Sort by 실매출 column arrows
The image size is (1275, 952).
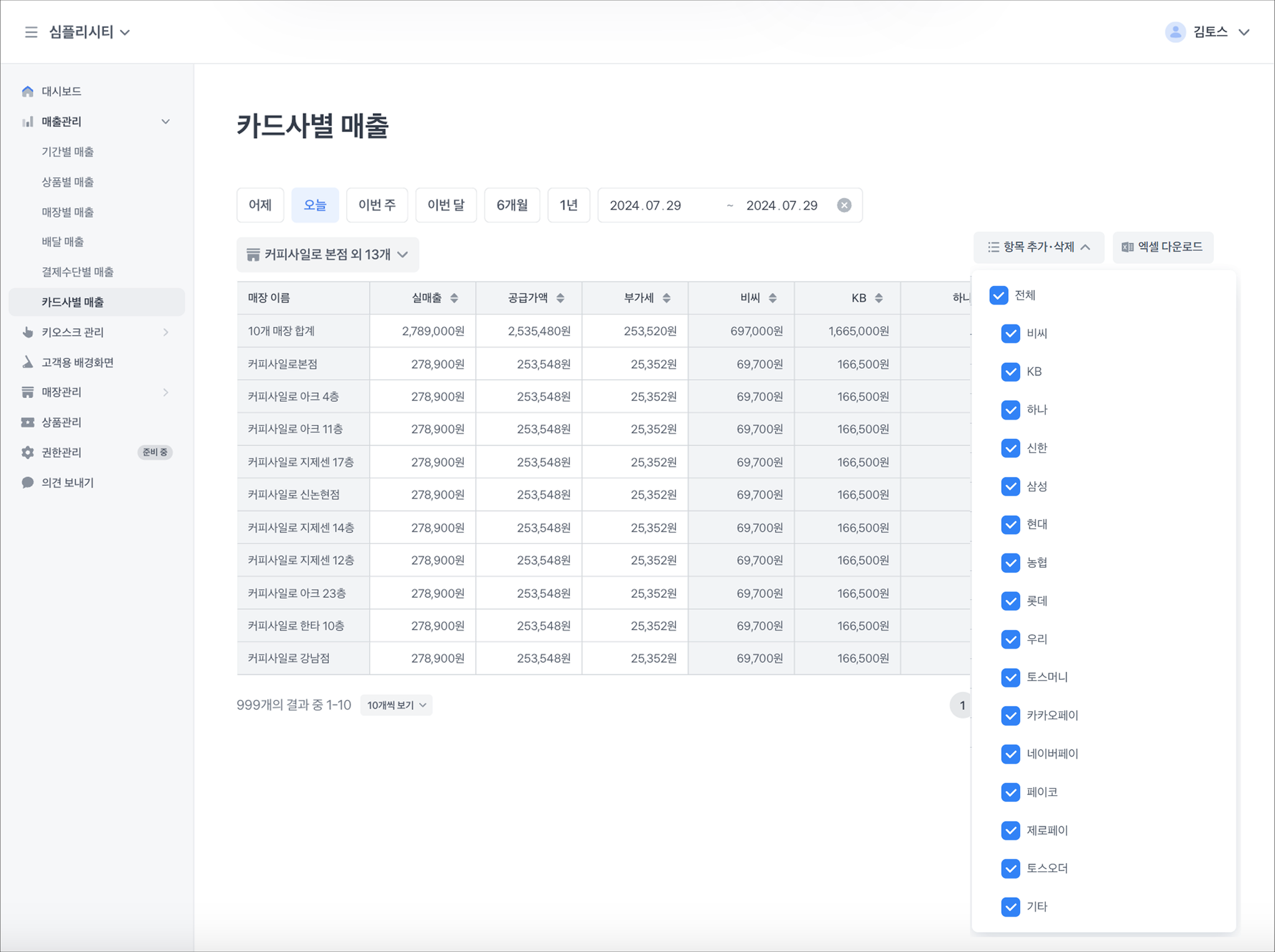pyautogui.click(x=454, y=298)
